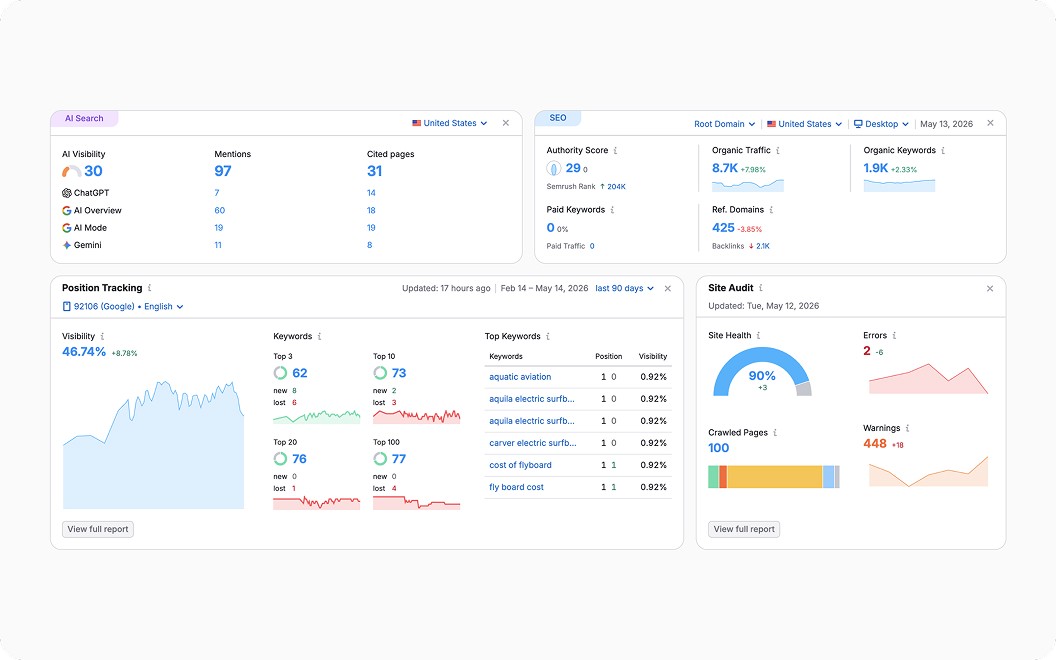This screenshot has width=1056, height=660.
Task: Click the AI Visibility gauge icon
Action: (x=71, y=172)
